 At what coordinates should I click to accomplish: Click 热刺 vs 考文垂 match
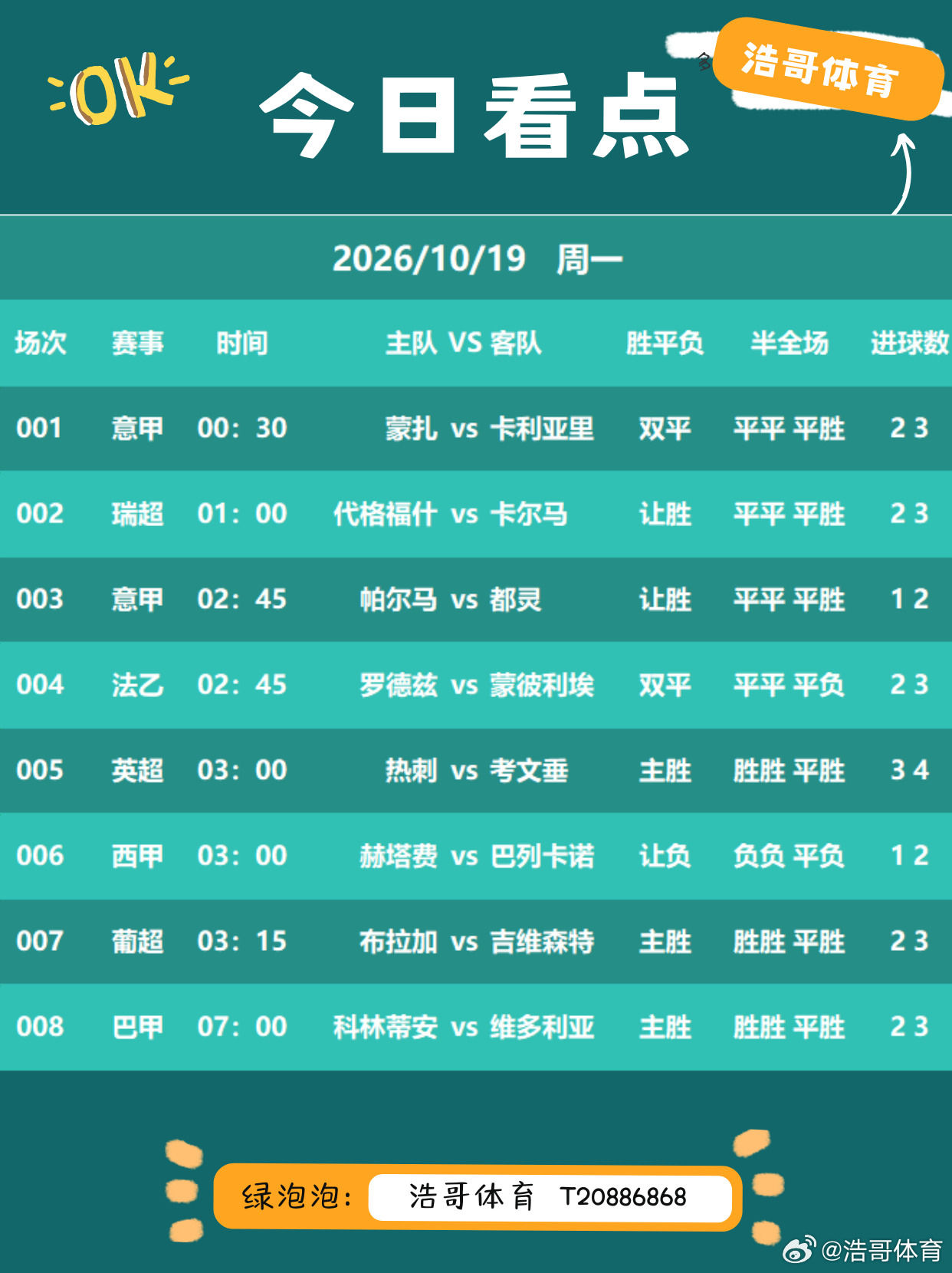pos(477,770)
